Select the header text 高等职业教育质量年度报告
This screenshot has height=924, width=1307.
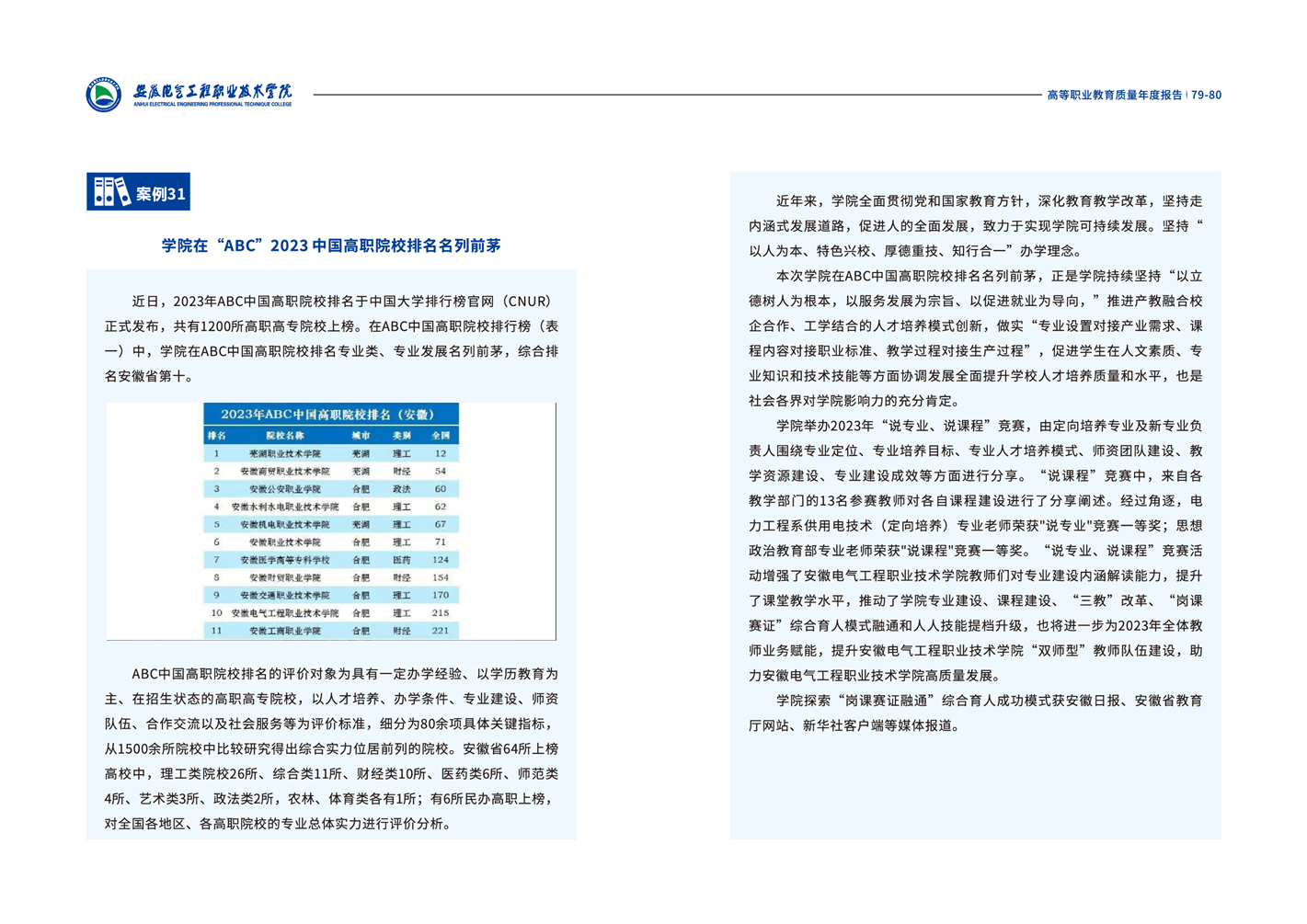click(x=1114, y=95)
